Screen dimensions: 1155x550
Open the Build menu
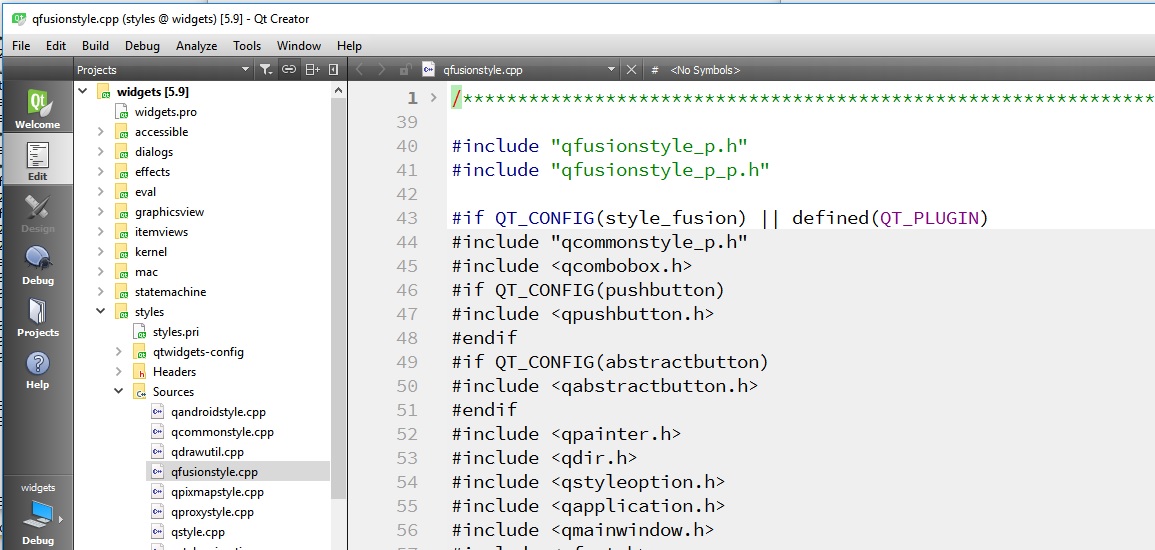tap(95, 46)
